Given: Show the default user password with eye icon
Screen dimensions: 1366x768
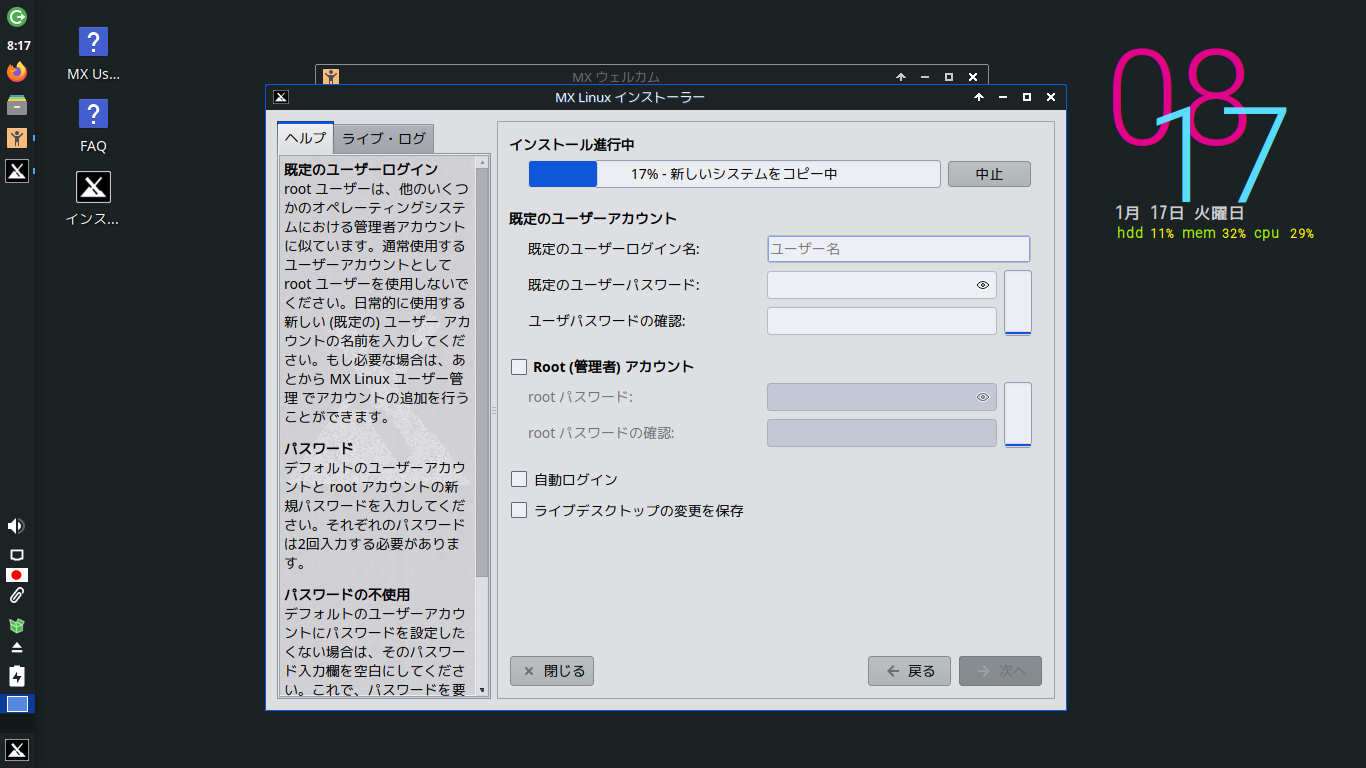Looking at the screenshot, I should 983,285.
